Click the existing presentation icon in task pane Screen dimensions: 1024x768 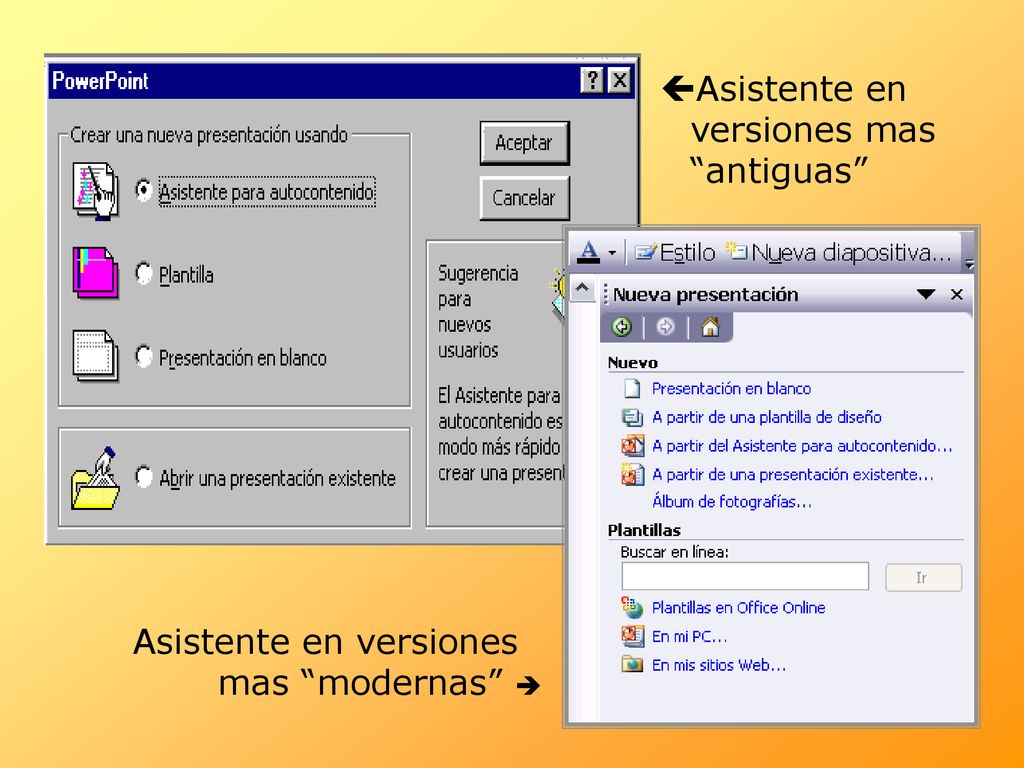point(632,475)
